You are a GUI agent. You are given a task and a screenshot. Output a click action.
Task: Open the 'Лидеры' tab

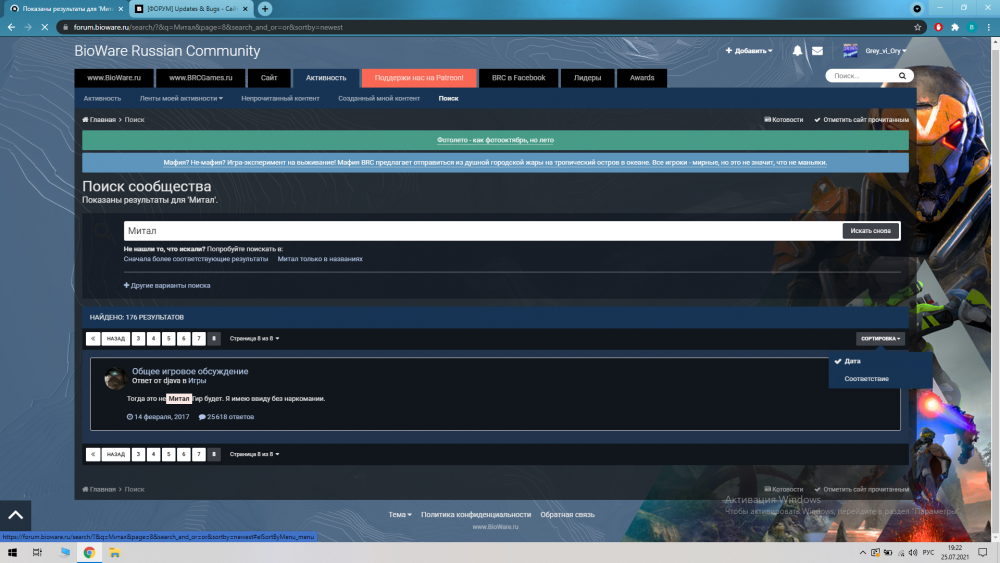[587, 77]
